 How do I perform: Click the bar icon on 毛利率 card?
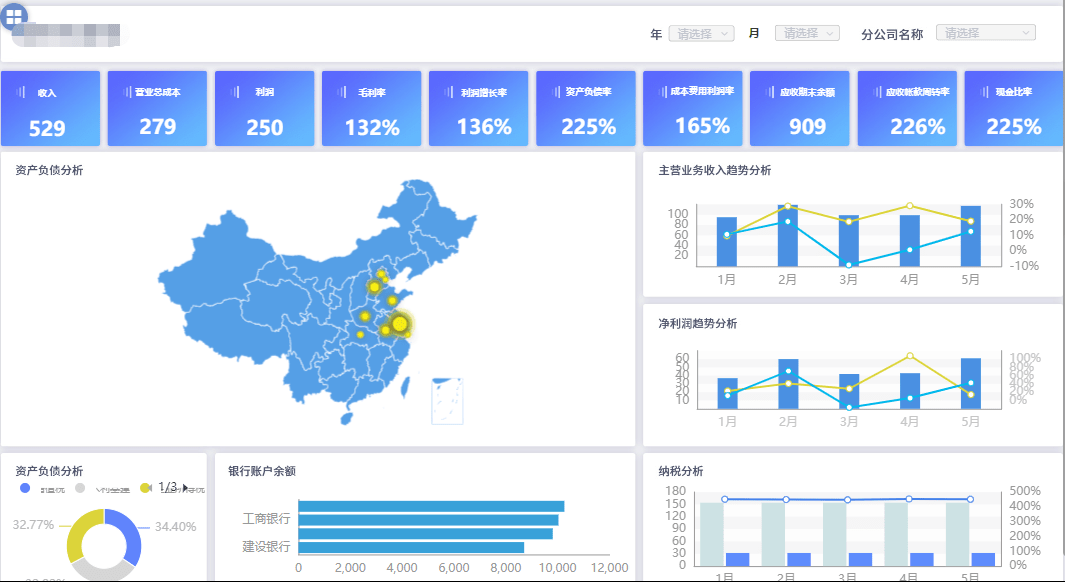tap(342, 92)
